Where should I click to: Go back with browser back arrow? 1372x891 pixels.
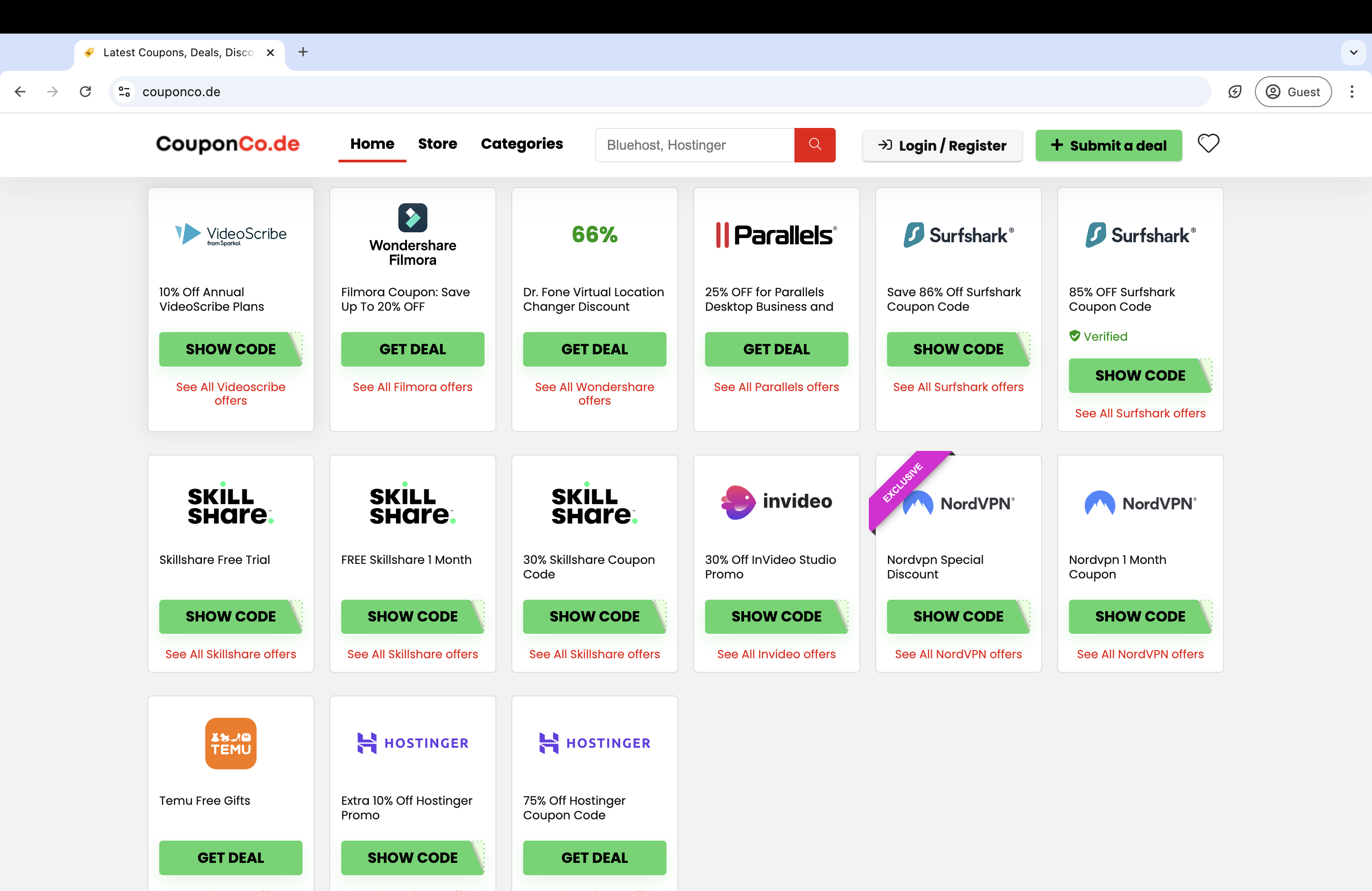tap(21, 92)
